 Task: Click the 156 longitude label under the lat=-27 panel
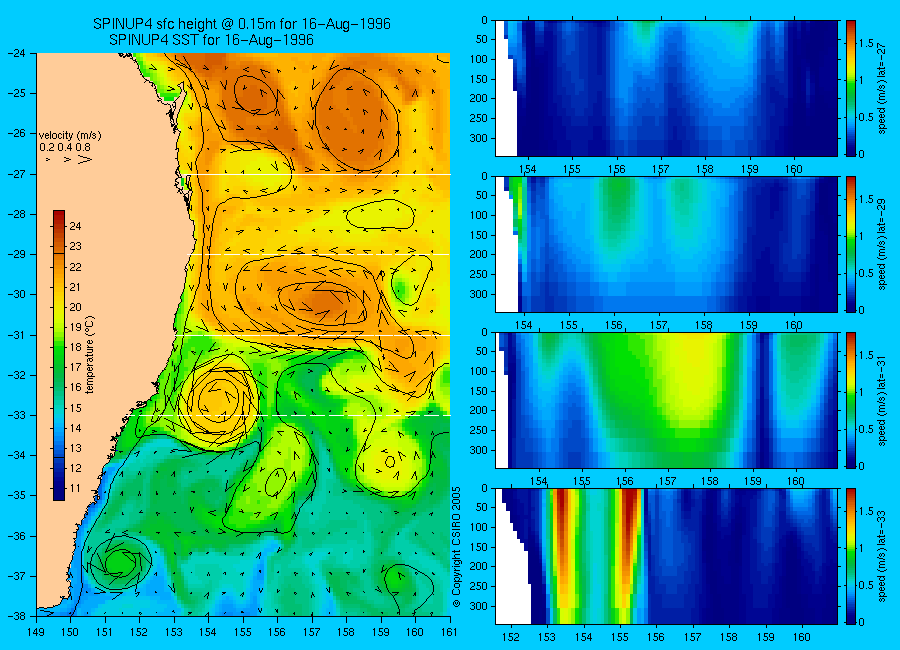pyautogui.click(x=616, y=169)
